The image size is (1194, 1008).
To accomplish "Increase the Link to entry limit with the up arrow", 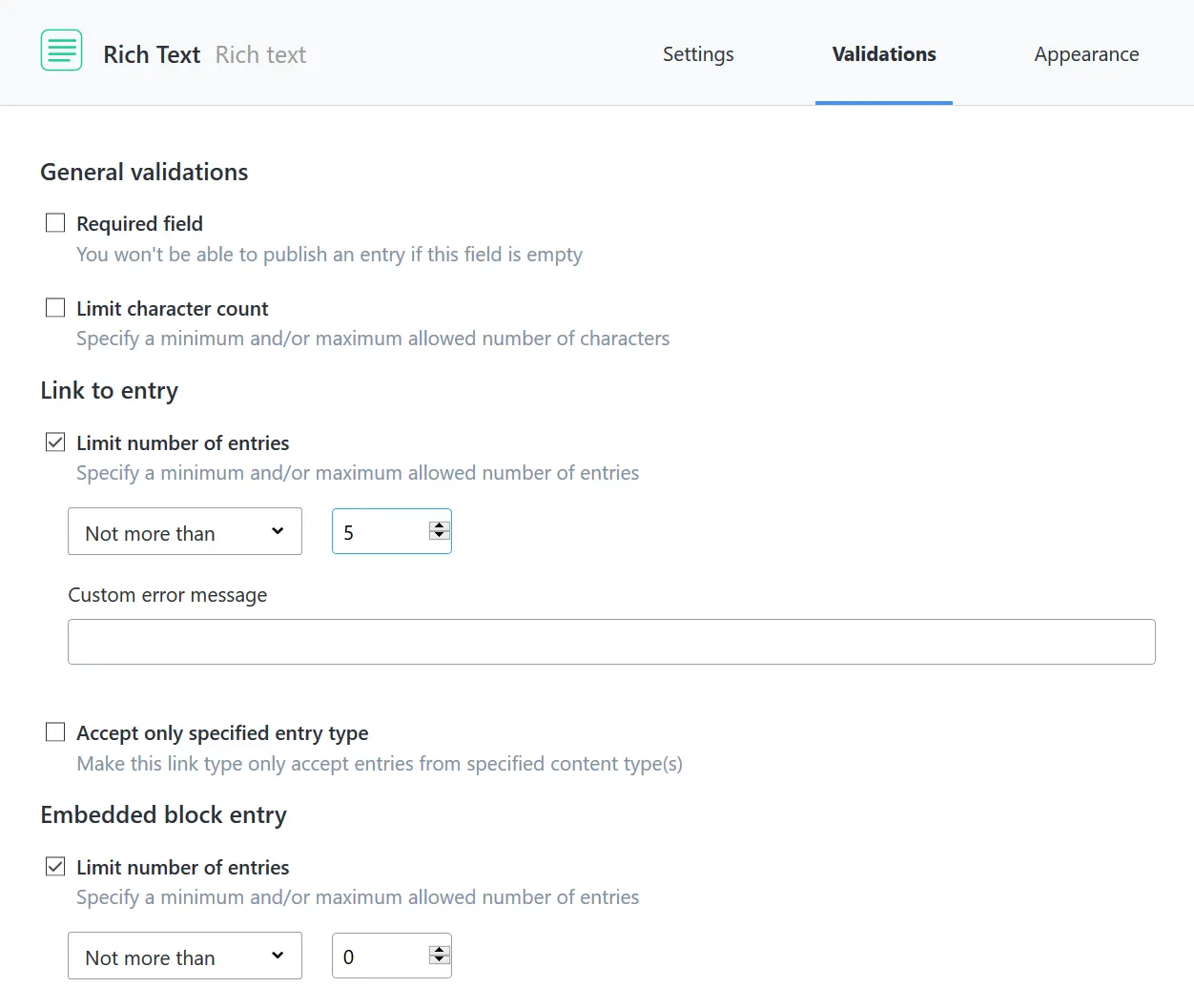I will 440,525.
